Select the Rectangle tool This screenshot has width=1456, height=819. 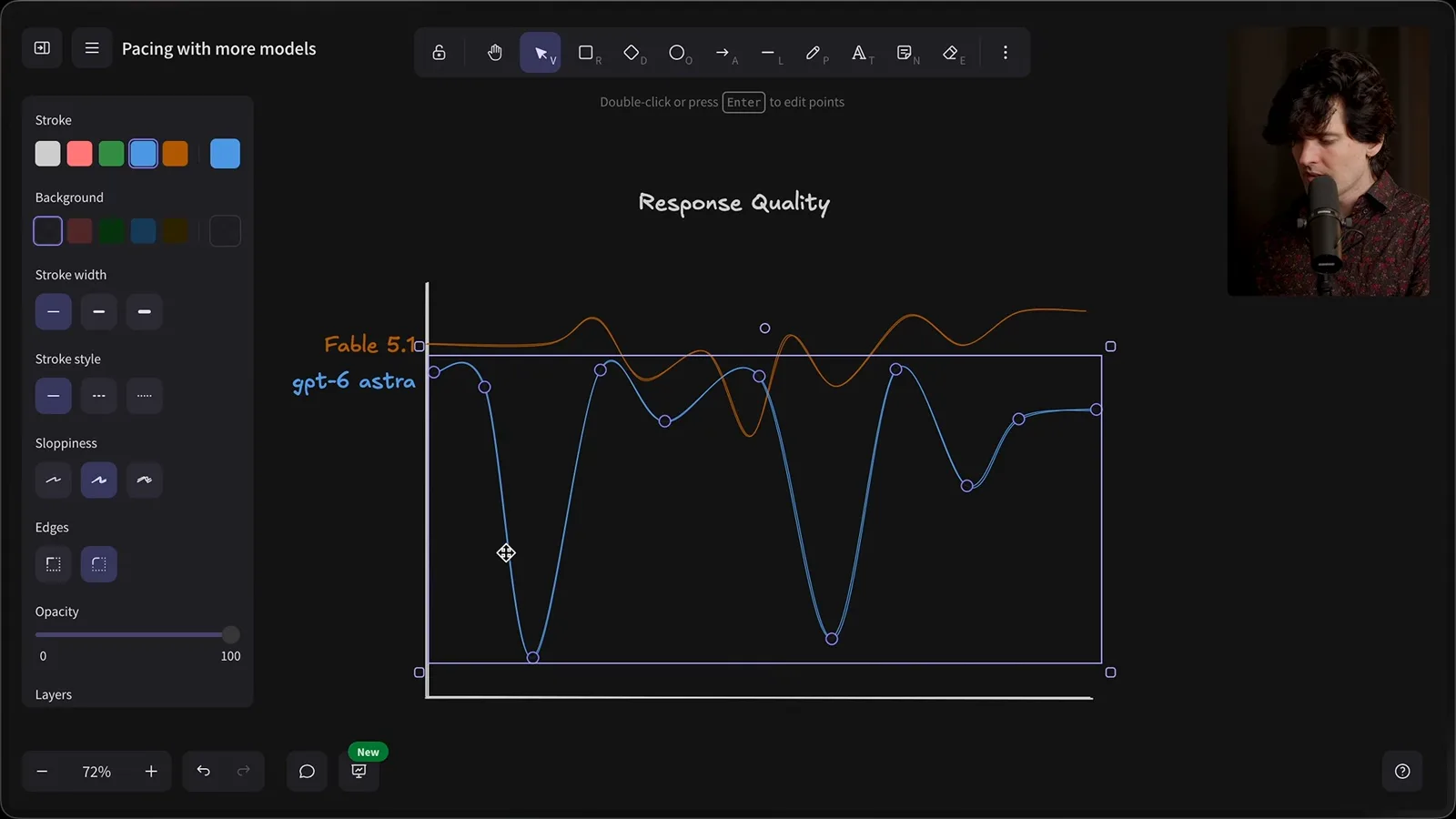pyautogui.click(x=587, y=53)
